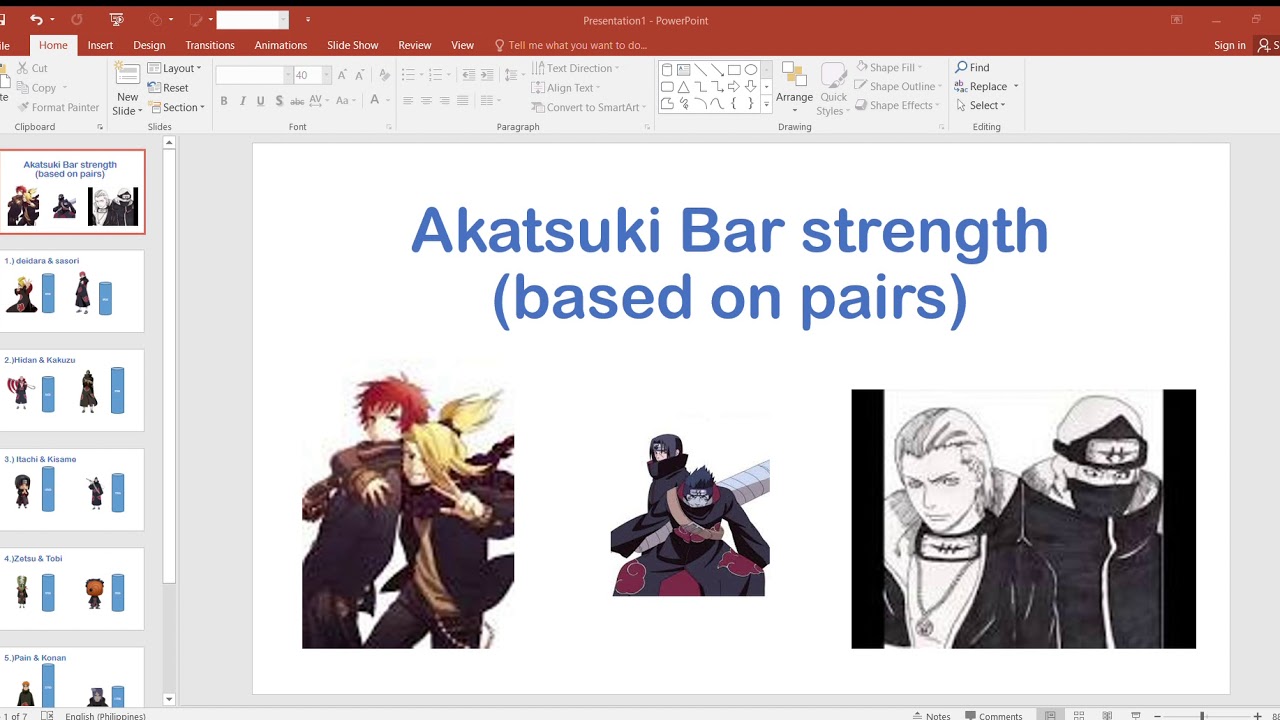Open the Slide Show ribbon tab

point(353,45)
